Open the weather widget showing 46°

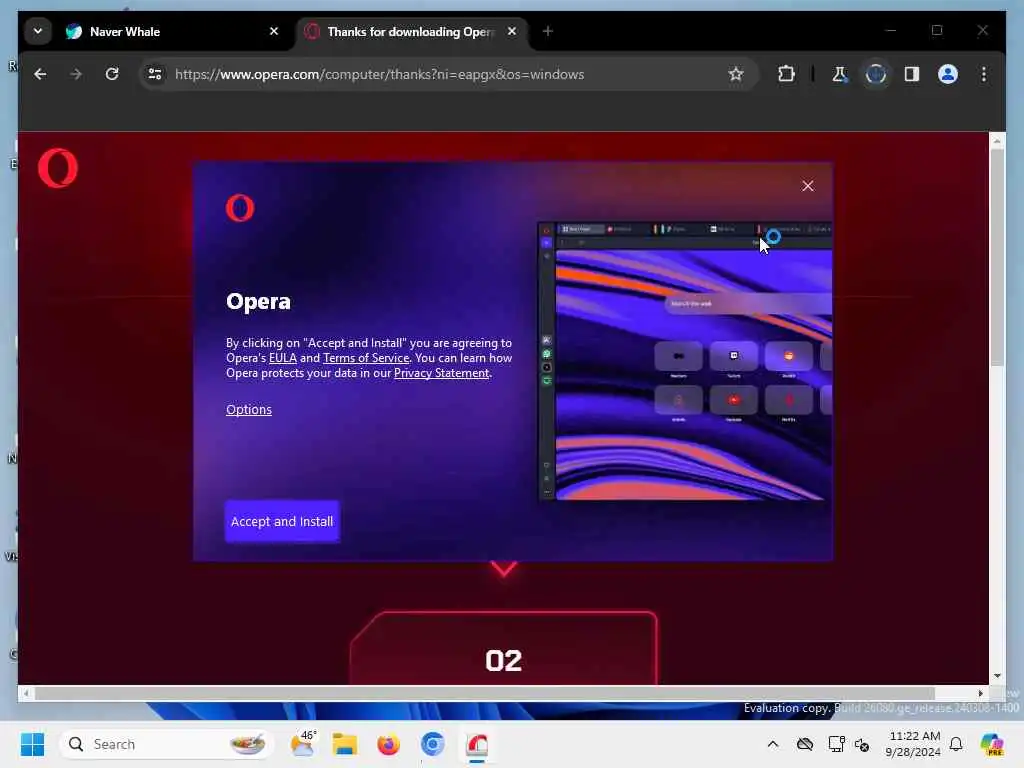(302, 744)
